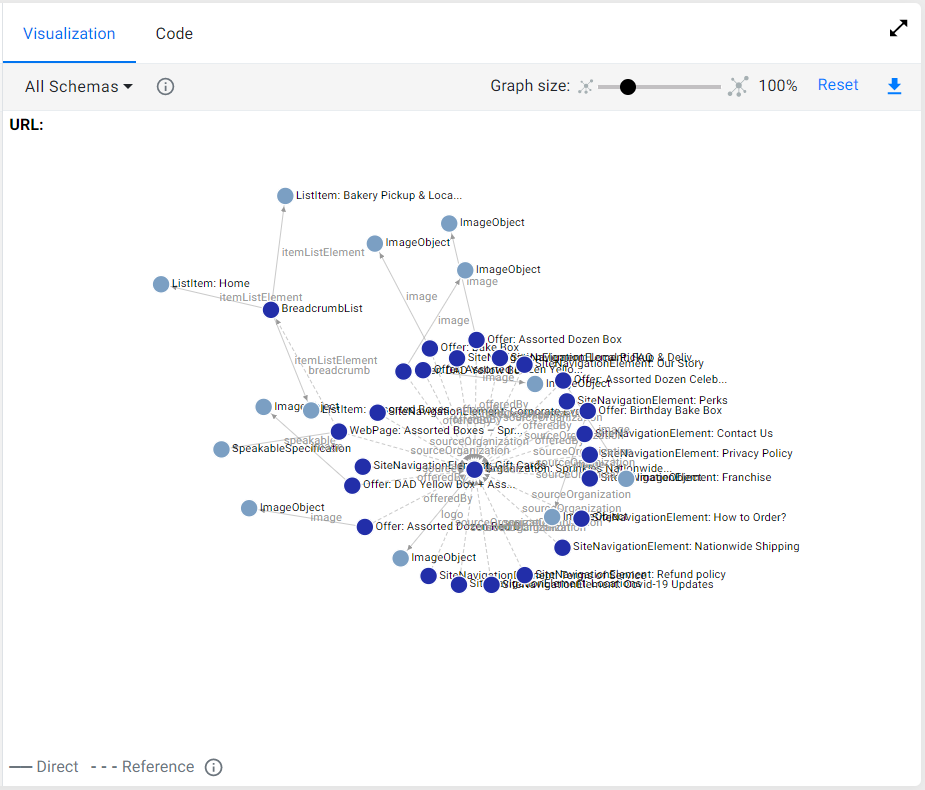Click the logo edge label
Screen dimensions: 925x790
tap(452, 514)
